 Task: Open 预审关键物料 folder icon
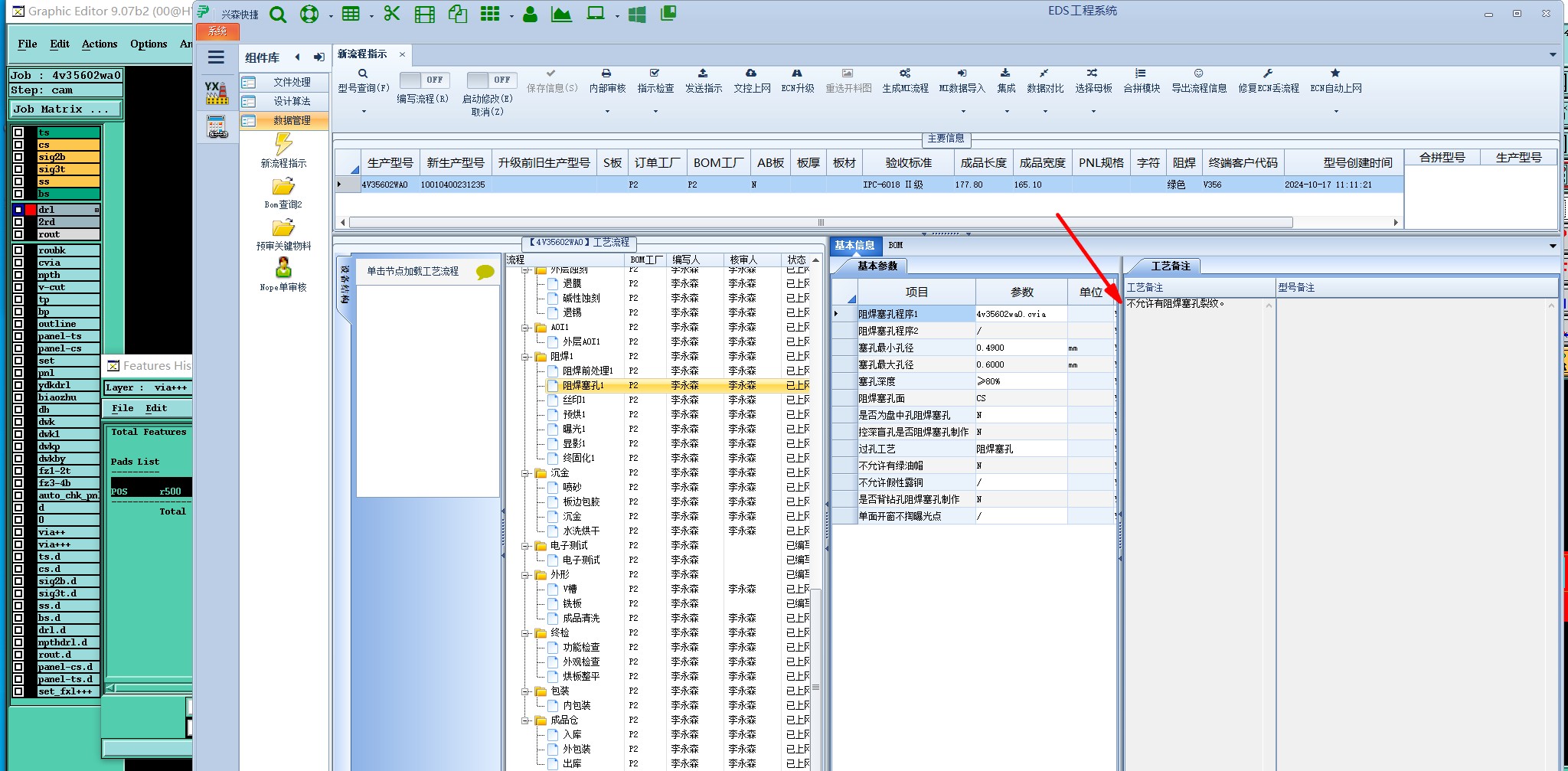click(x=283, y=227)
